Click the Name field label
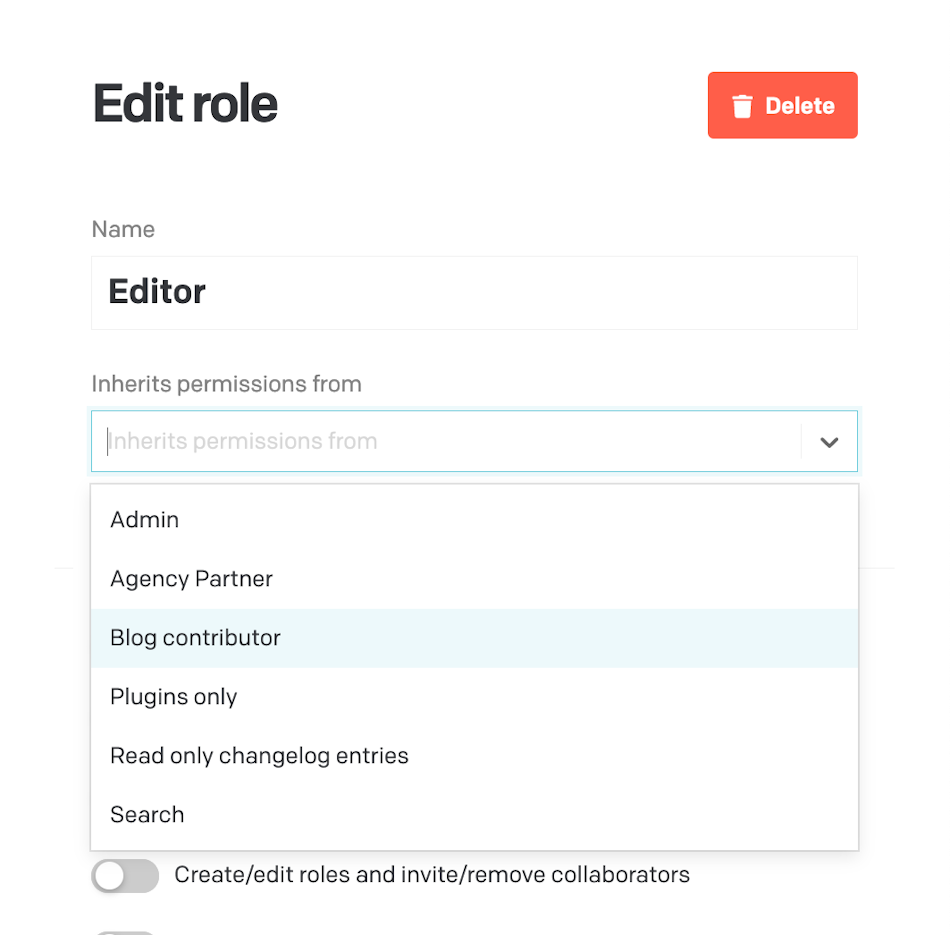 click(x=123, y=229)
